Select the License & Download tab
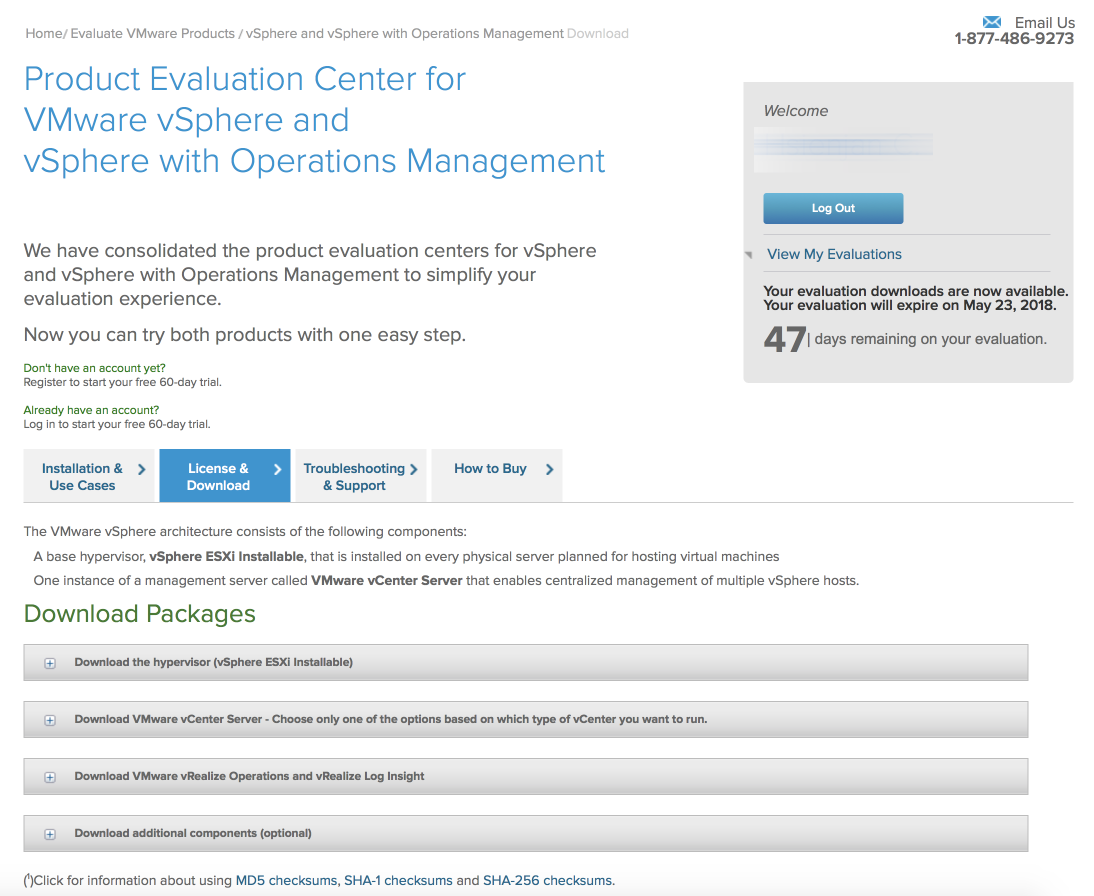Screen dimensions: 1094x896 pos(218,476)
